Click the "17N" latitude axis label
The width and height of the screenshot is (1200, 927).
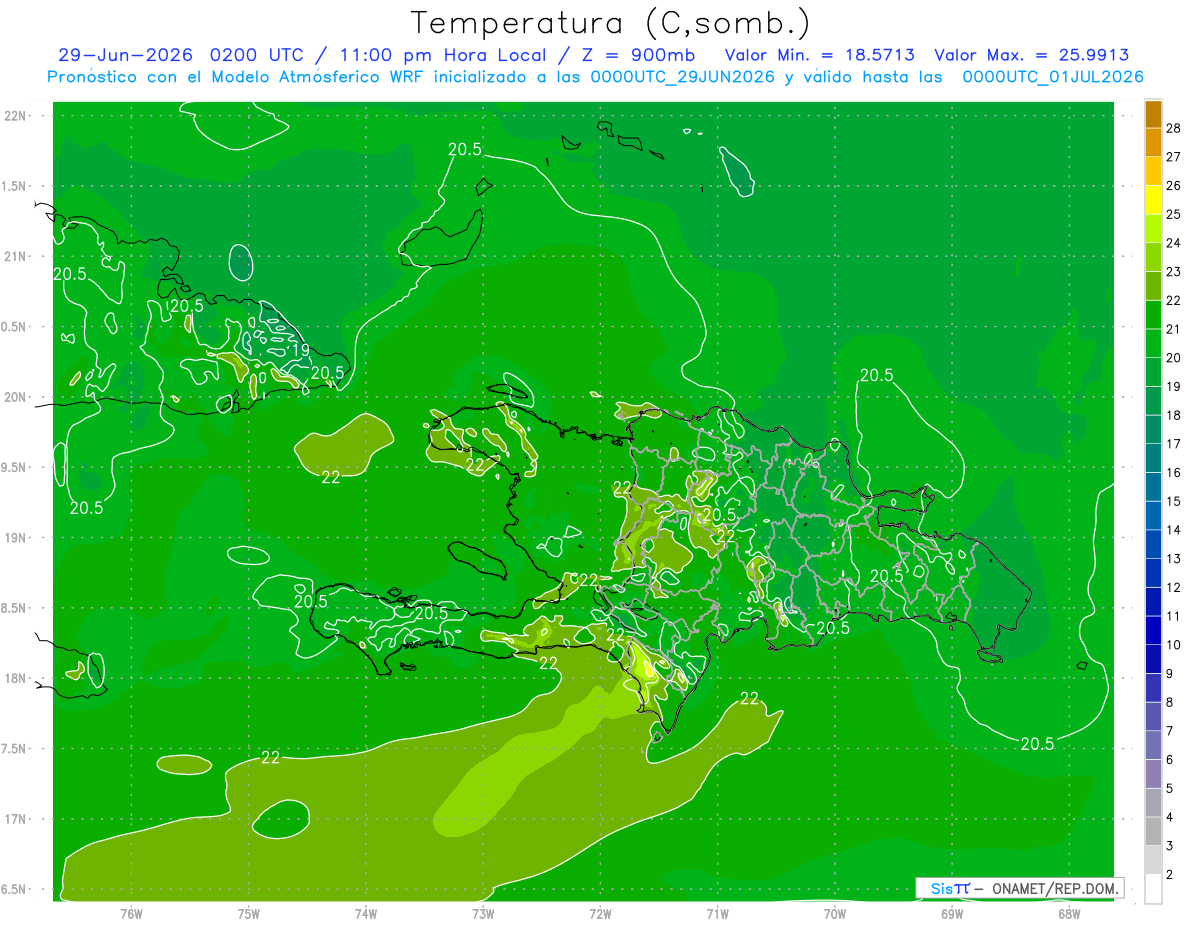[16, 819]
